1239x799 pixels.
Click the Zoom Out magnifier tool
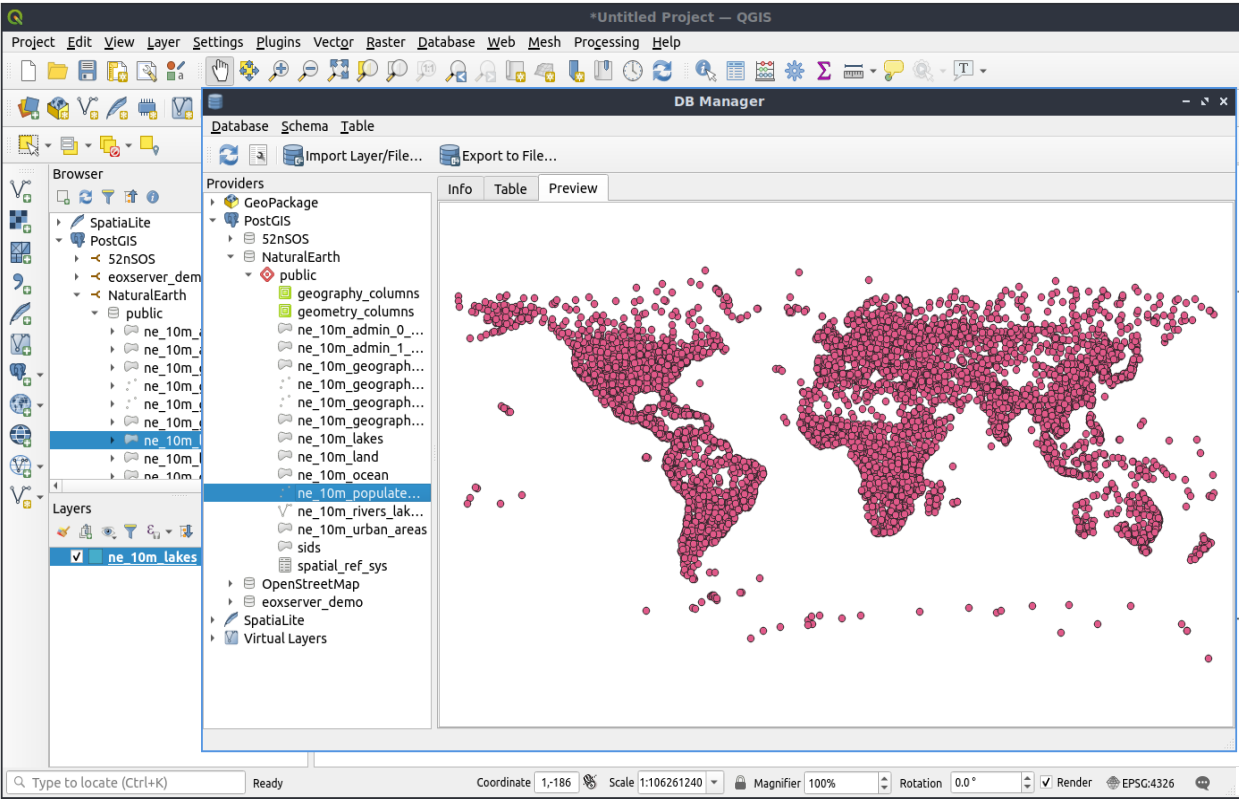308,70
